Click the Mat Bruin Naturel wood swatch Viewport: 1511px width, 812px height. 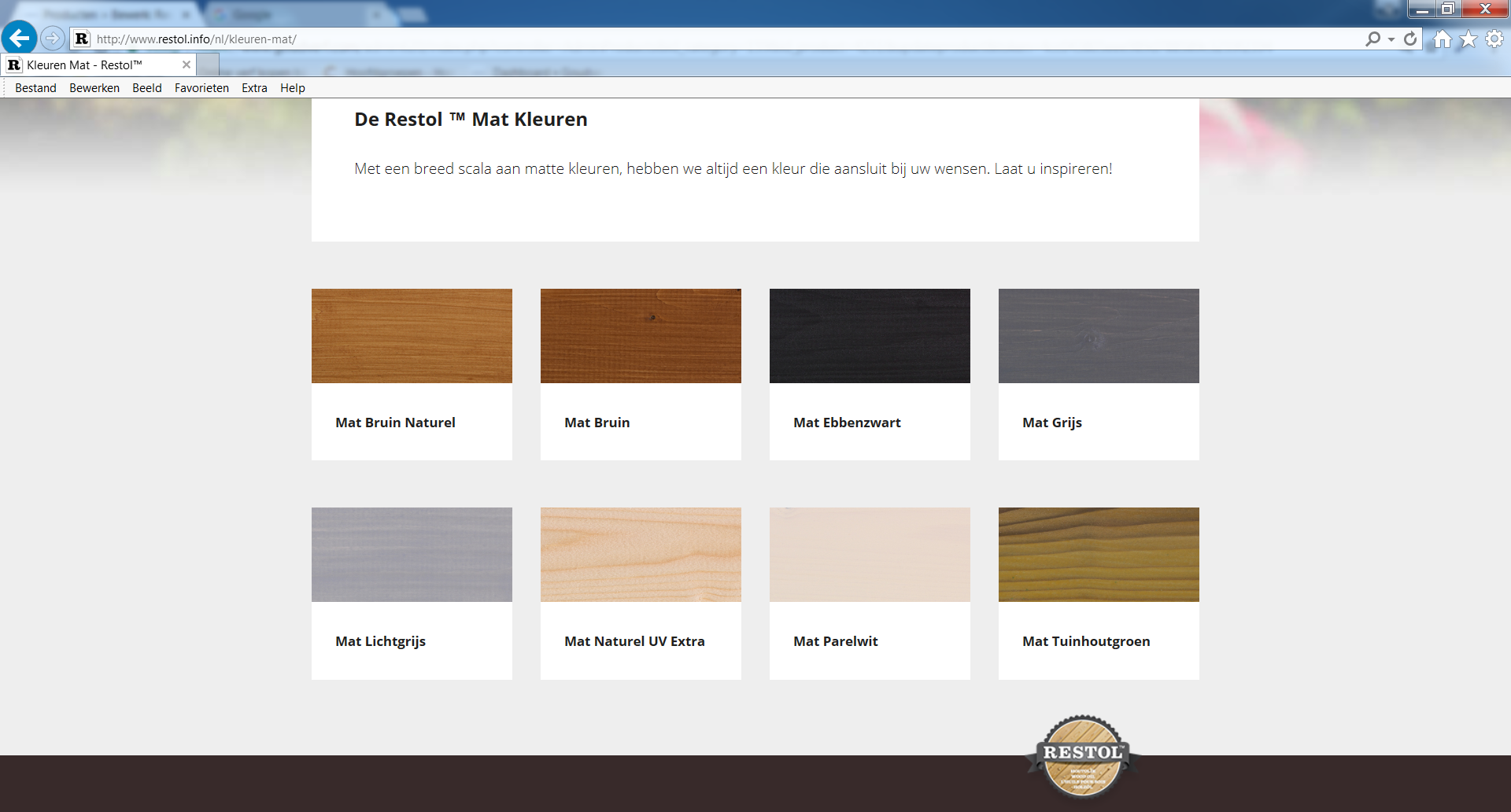(412, 336)
